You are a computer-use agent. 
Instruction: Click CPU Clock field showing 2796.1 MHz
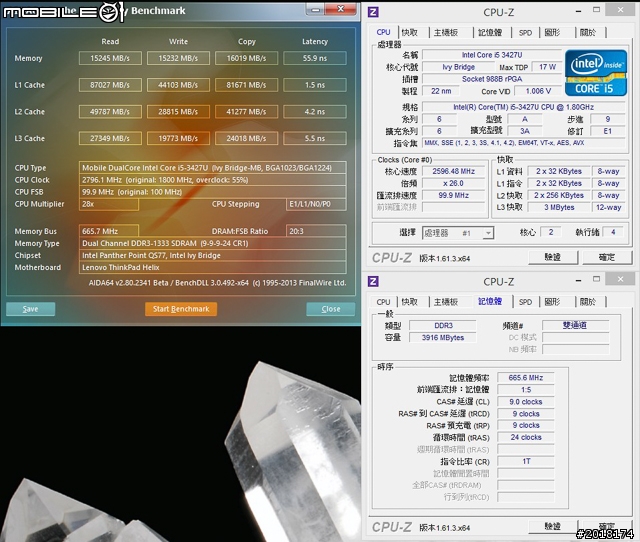pyautogui.click(x=213, y=180)
